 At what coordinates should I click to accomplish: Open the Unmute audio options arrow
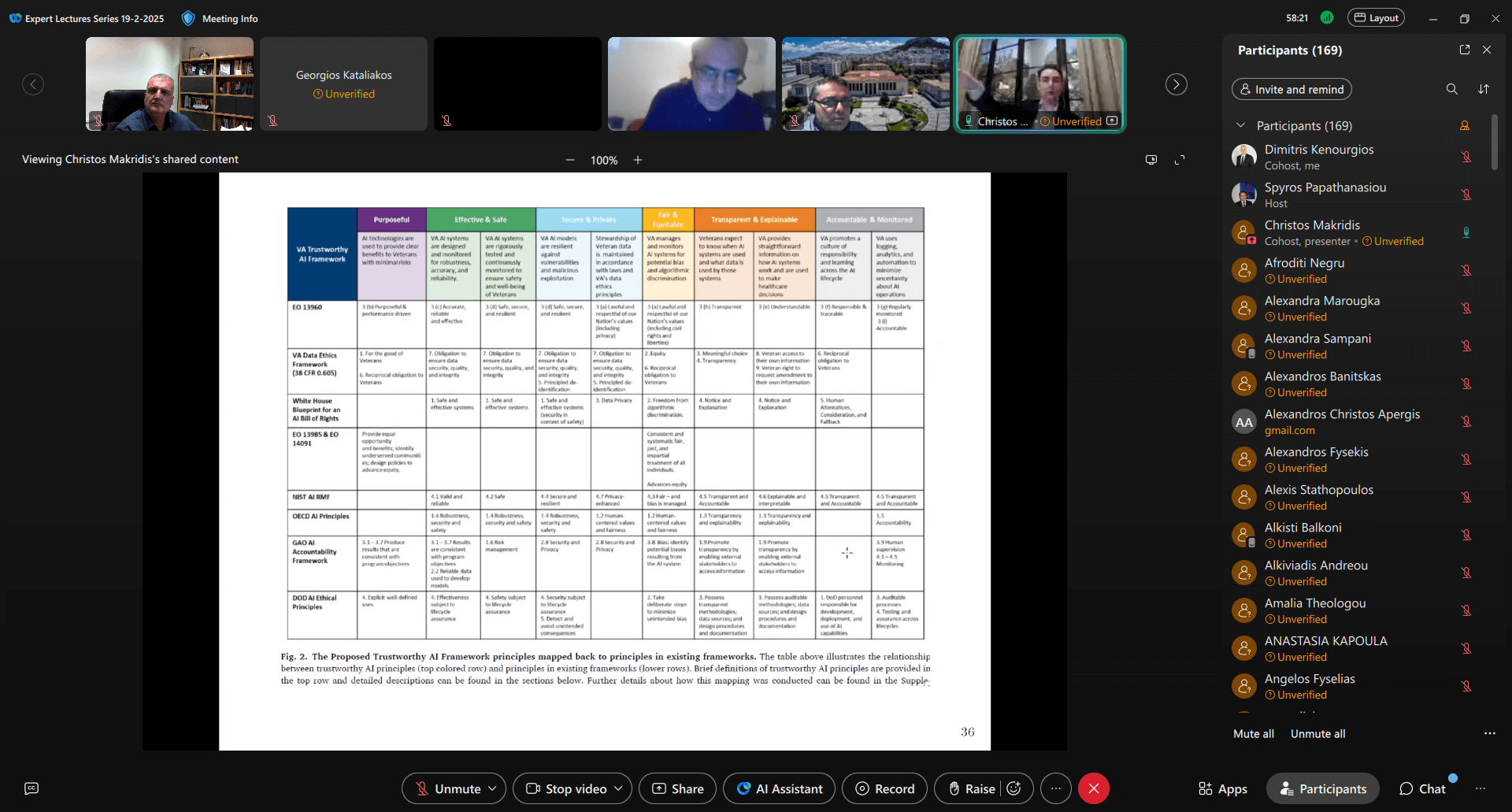coord(492,788)
